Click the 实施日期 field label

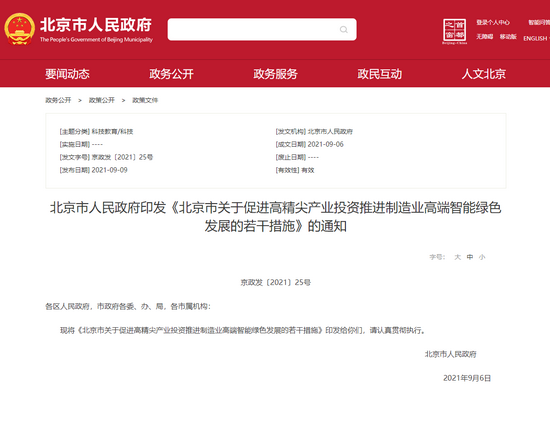tap(75, 144)
